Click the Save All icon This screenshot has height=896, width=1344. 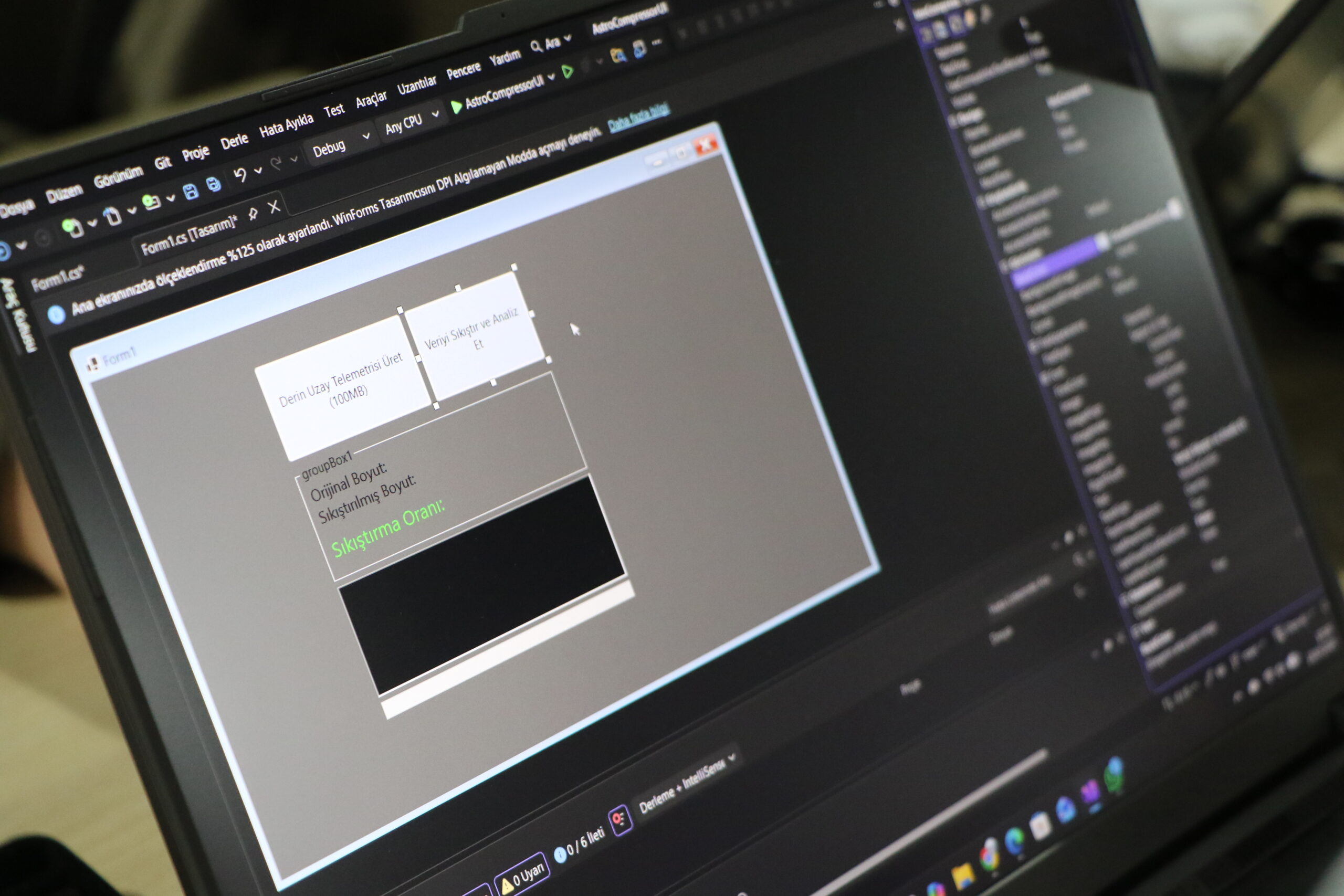[213, 184]
